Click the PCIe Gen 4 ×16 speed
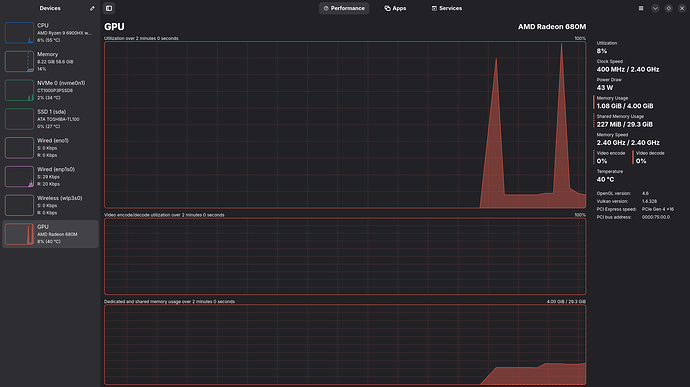 coord(657,209)
